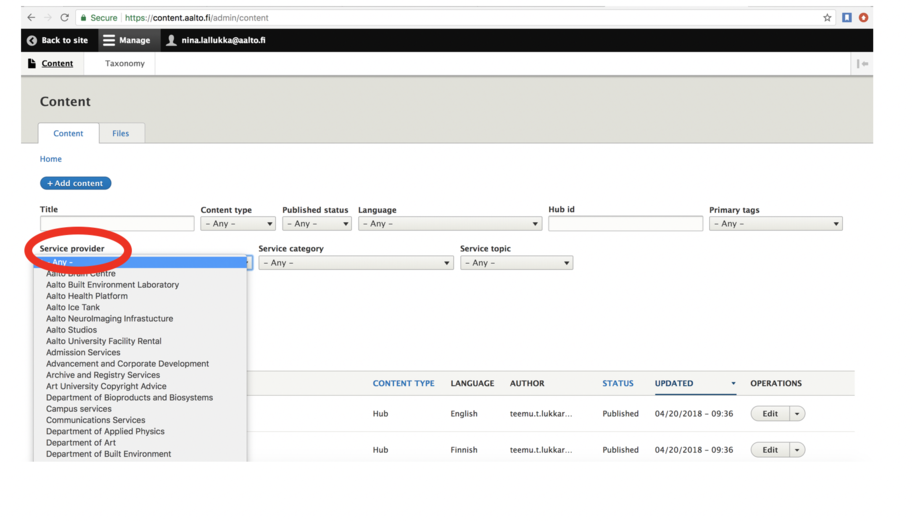Viewport: 912px width, 521px height.
Task: Open the Taxonomy toolbar menu item
Action: click(125, 64)
